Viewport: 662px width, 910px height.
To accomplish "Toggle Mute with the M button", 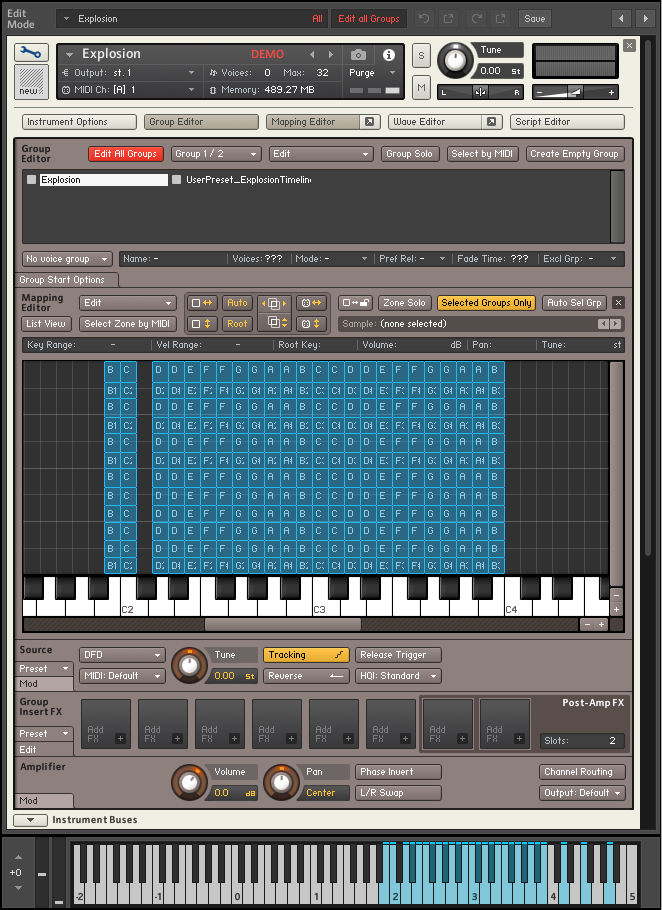I will click(421, 88).
